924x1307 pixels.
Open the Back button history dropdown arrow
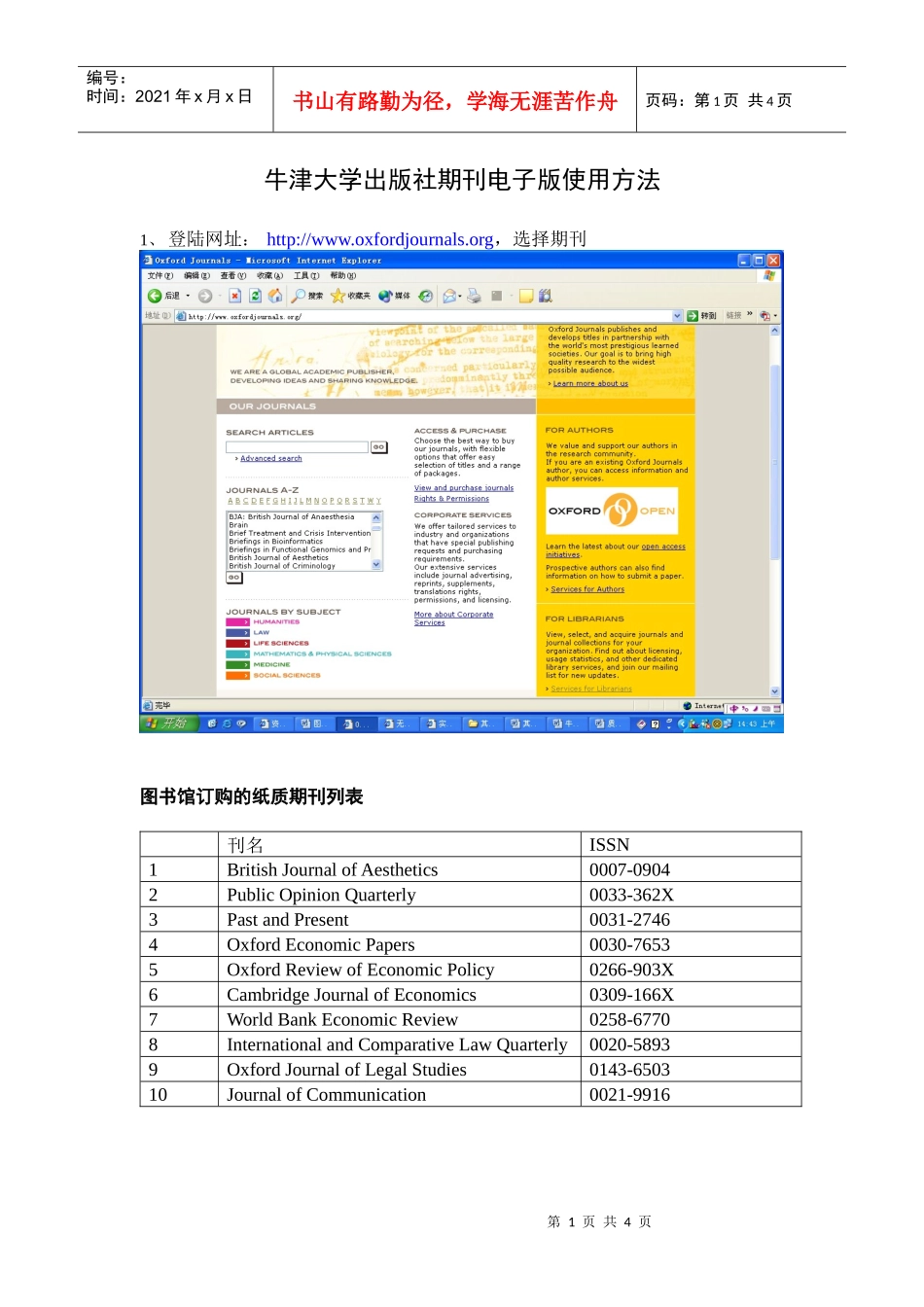coord(188,296)
